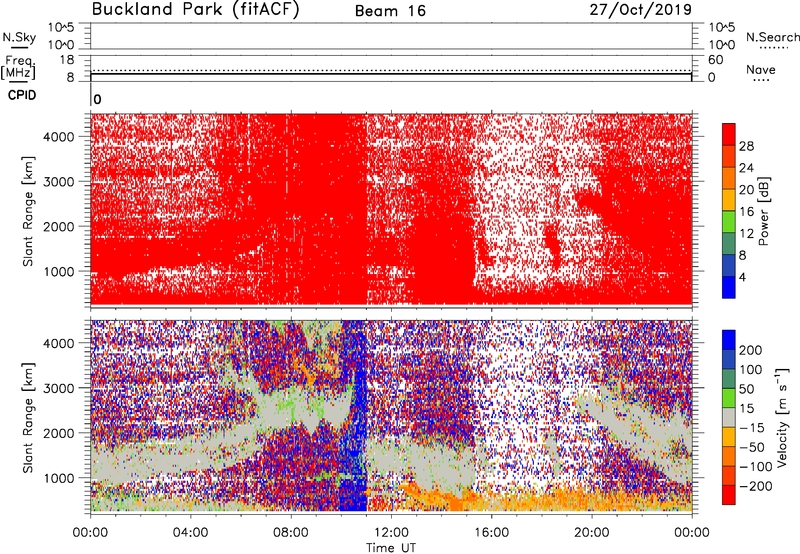Viewport: 800px width, 554px height.
Task: Pick the red bottom segment of velocity colorbar
Action: (729, 495)
